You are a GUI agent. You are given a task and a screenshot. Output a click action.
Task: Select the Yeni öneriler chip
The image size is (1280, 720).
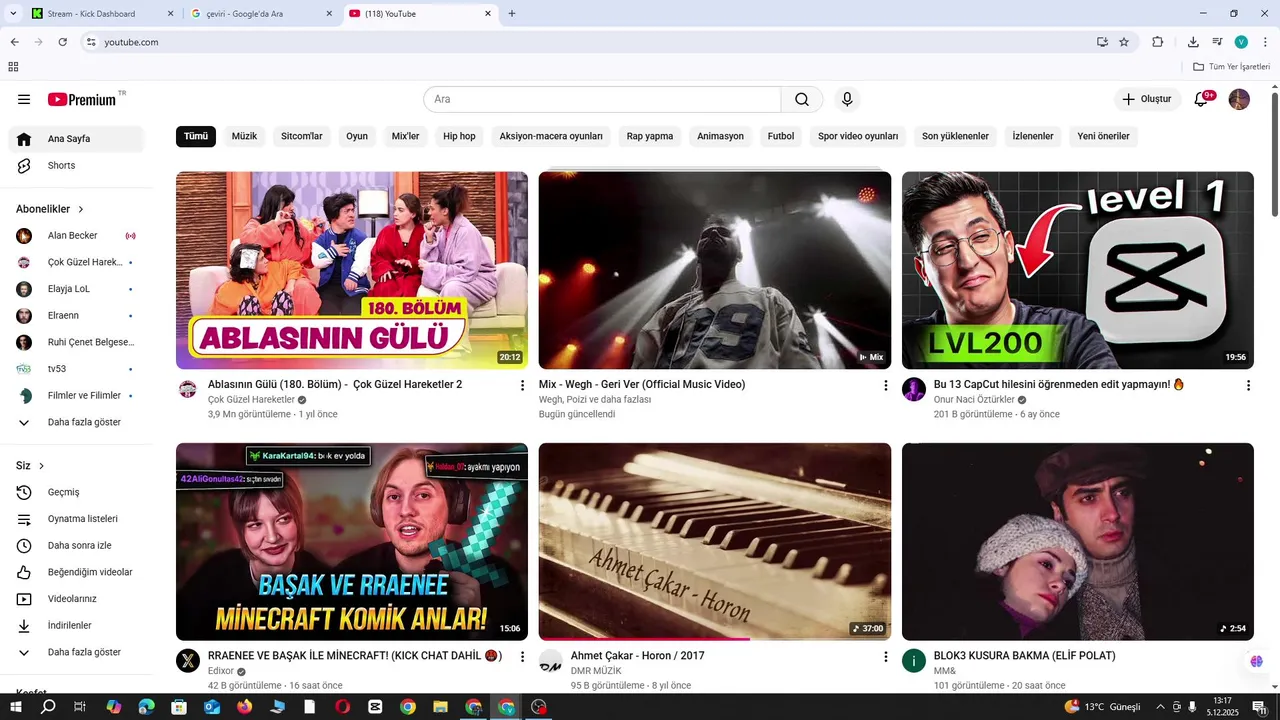[x=1103, y=136]
